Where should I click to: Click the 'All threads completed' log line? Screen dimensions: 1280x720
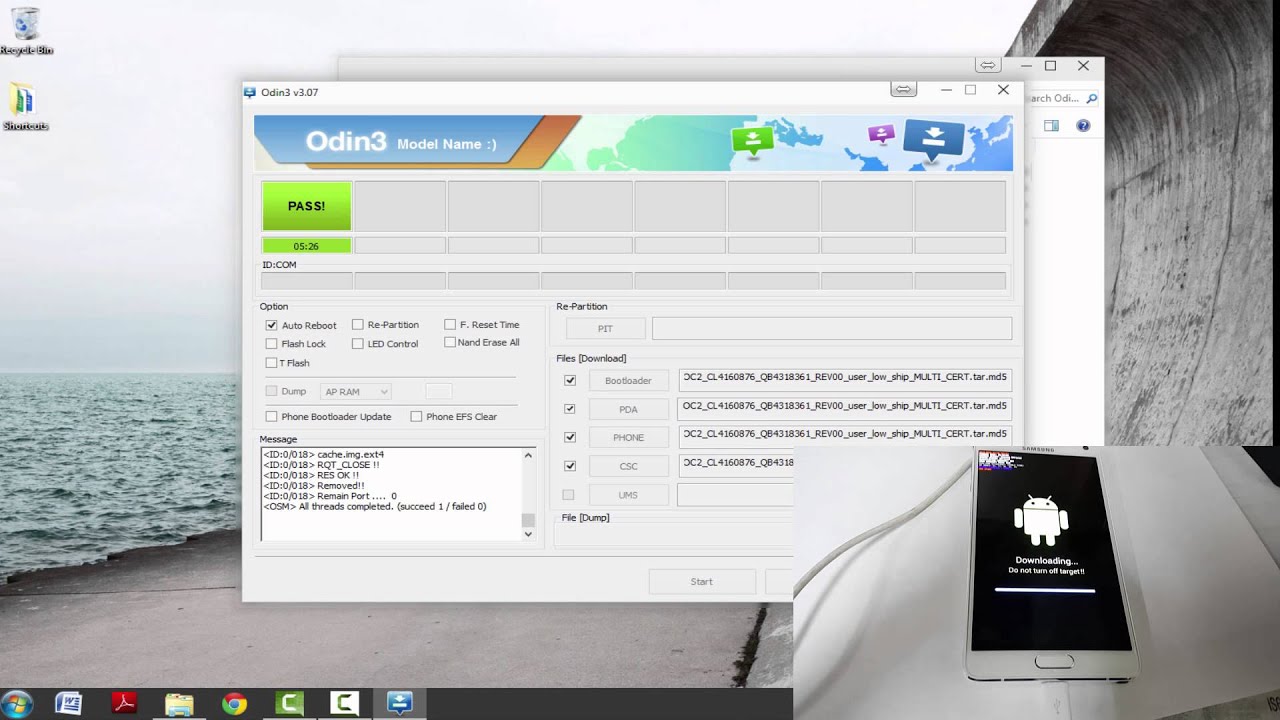pos(375,507)
